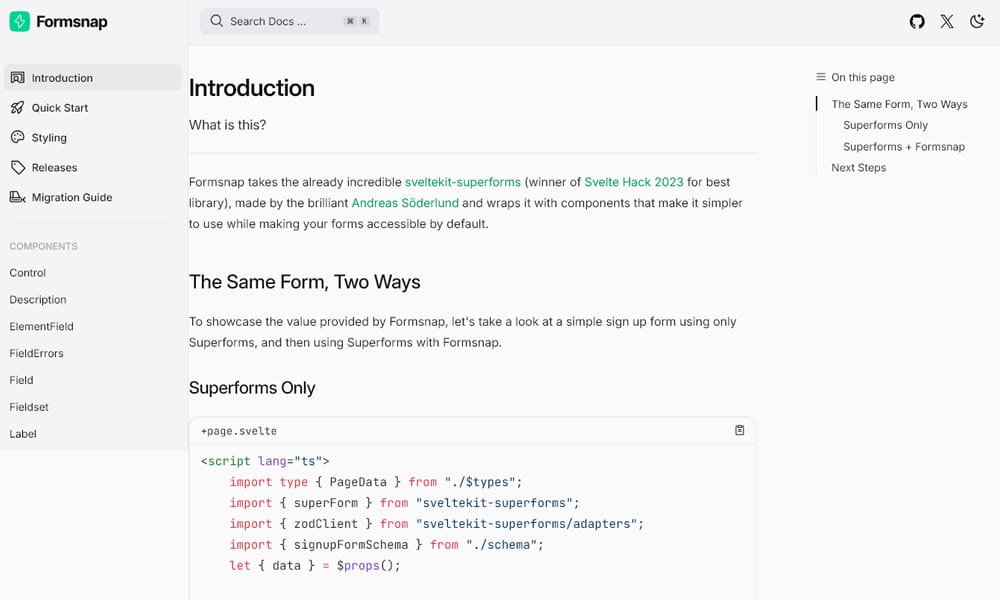Open the ElementField component docs
1000x600 pixels.
point(41,326)
